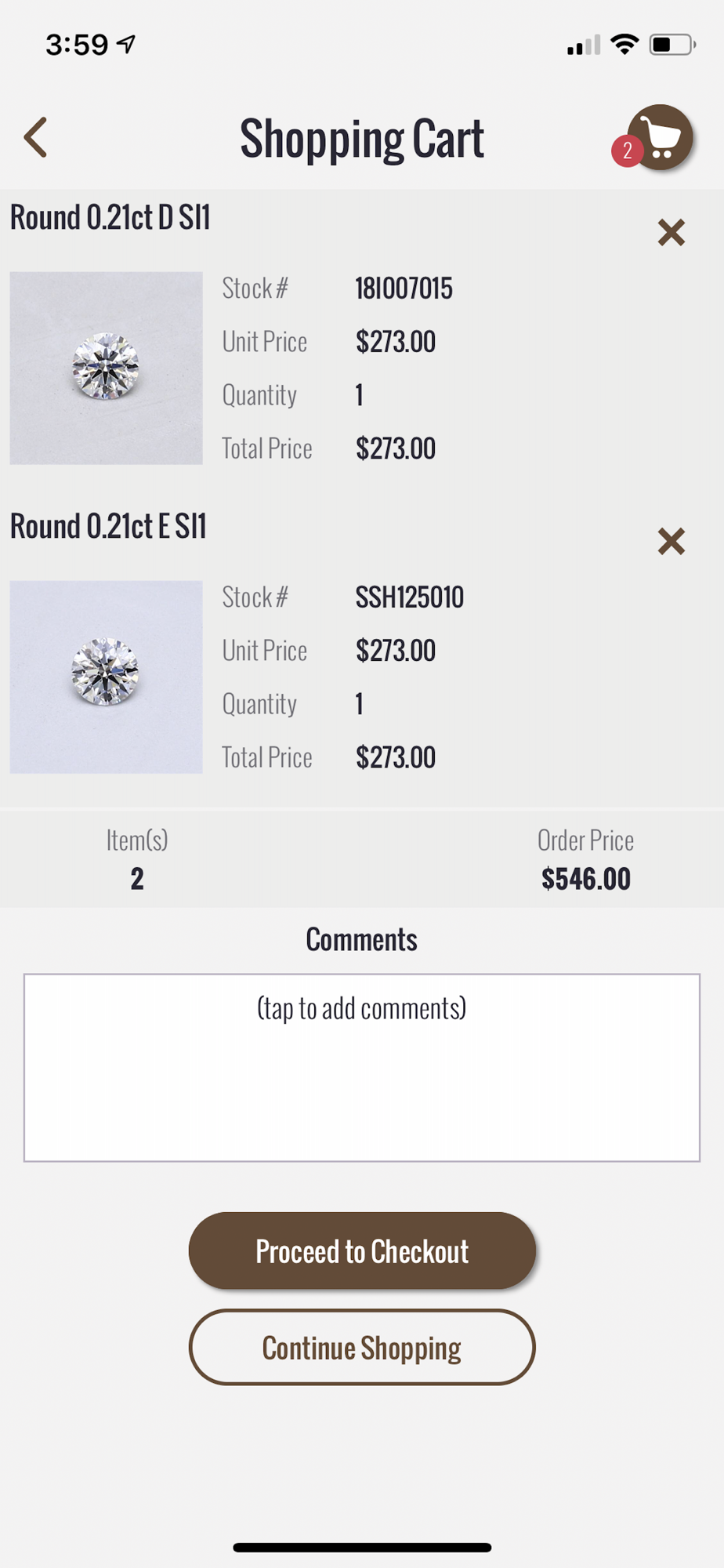Select the Round 0.21ct E SI1 title
Image resolution: width=724 pixels, height=1568 pixels.
click(x=108, y=527)
